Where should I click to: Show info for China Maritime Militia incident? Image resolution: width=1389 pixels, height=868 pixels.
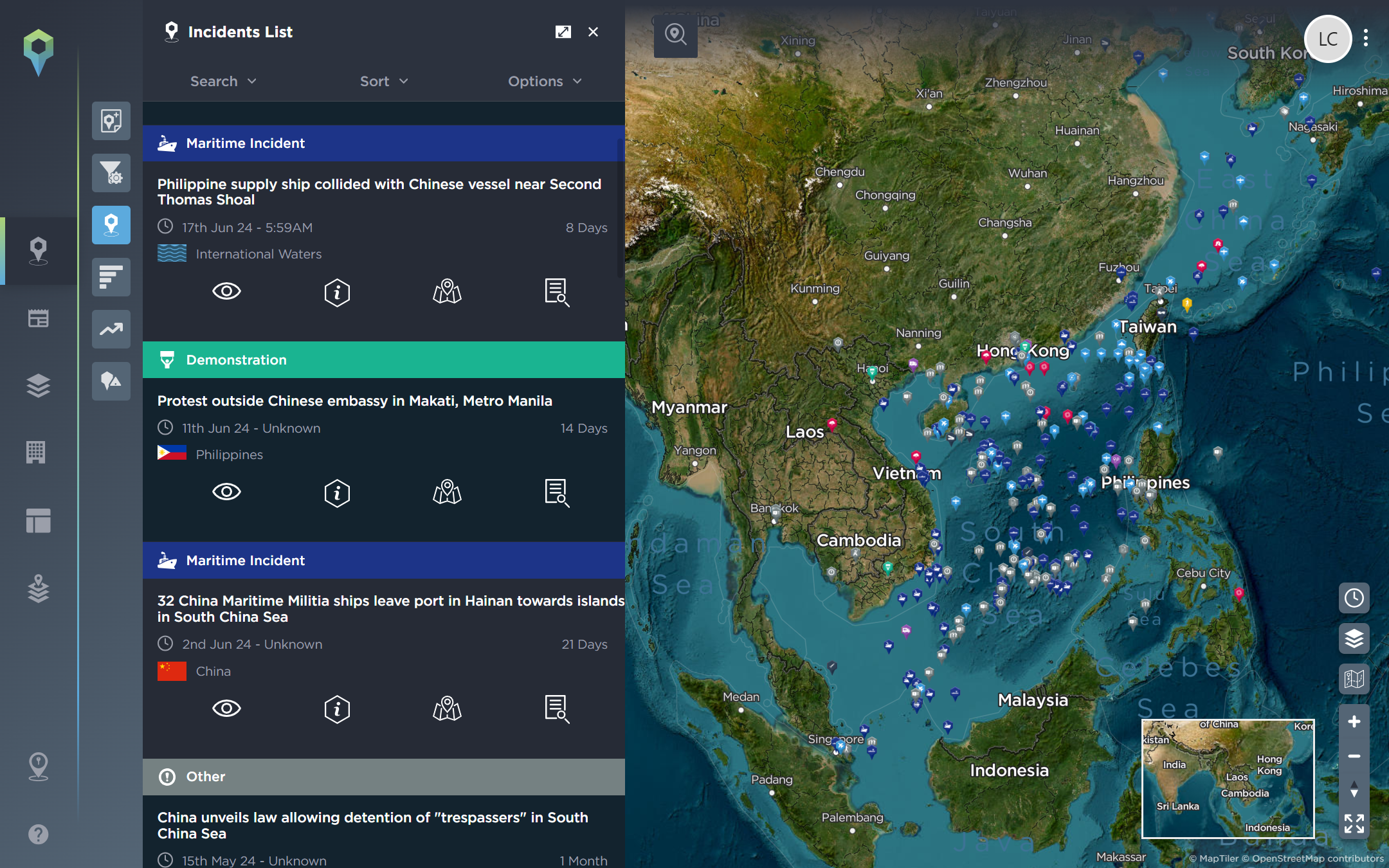tap(337, 710)
